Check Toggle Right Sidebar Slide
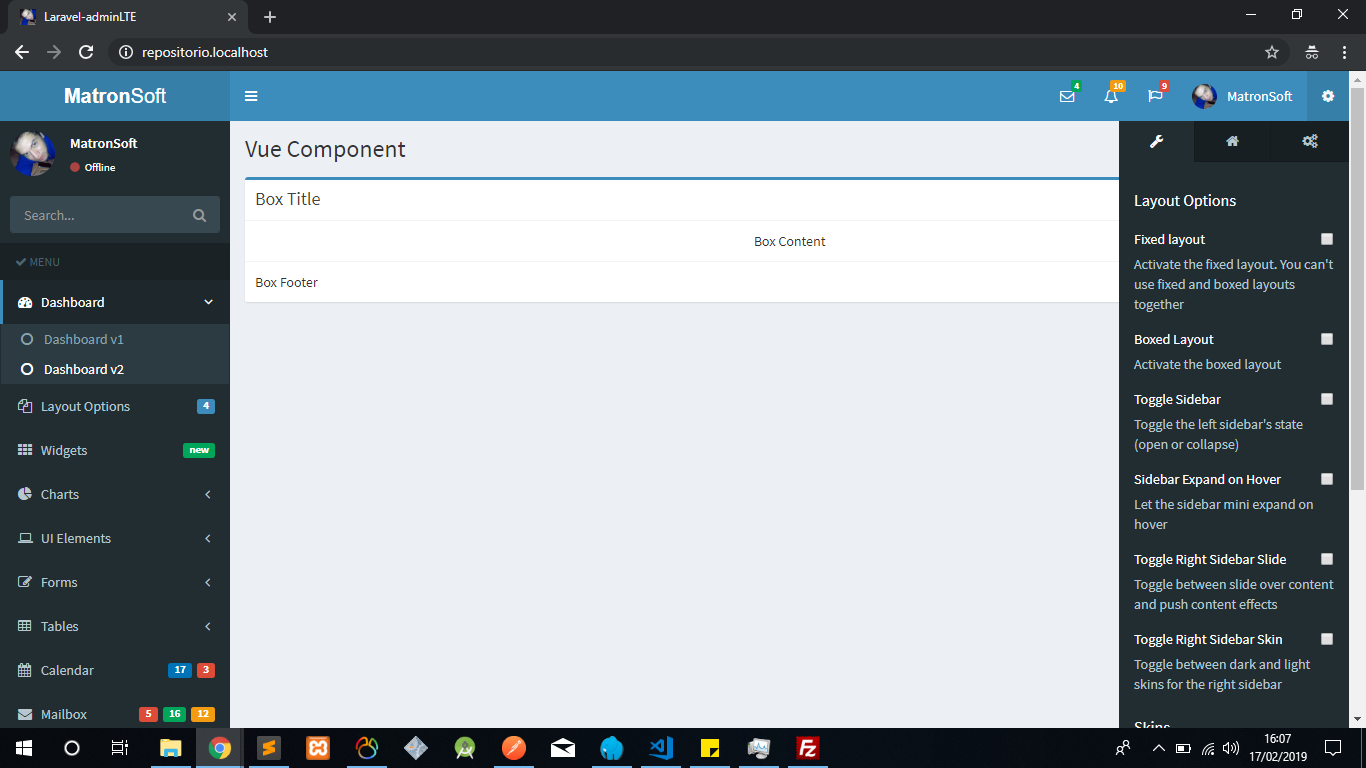The width and height of the screenshot is (1366, 768). [x=1327, y=559]
